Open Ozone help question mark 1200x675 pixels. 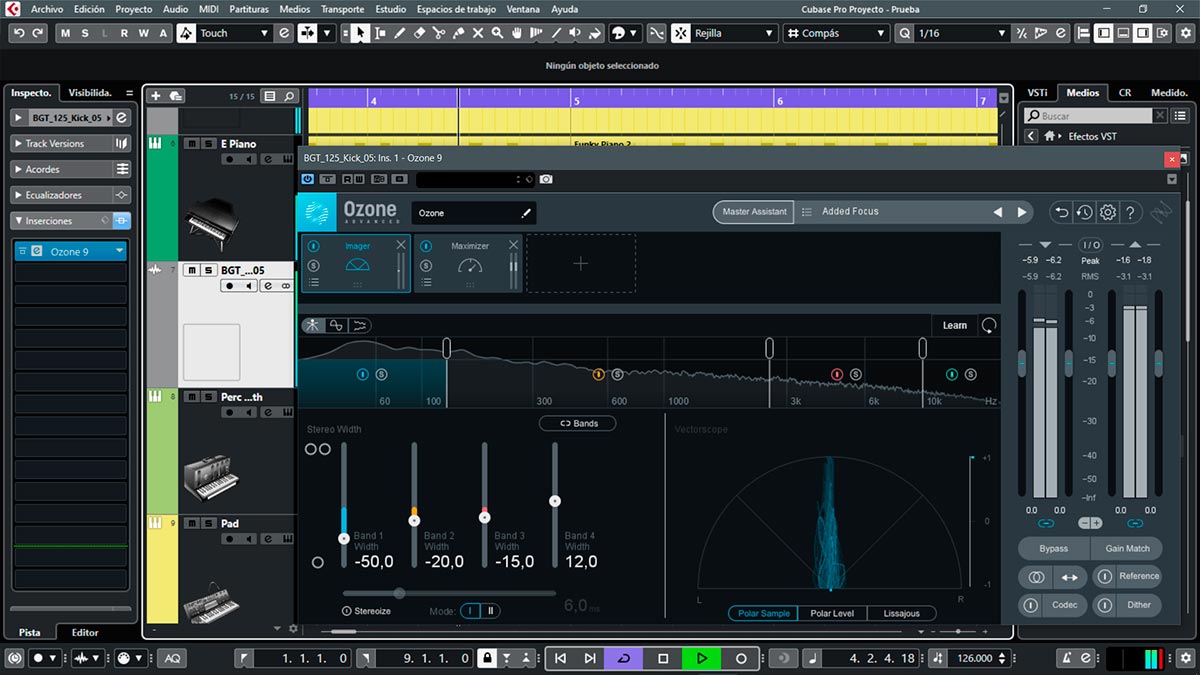pyautogui.click(x=1130, y=212)
